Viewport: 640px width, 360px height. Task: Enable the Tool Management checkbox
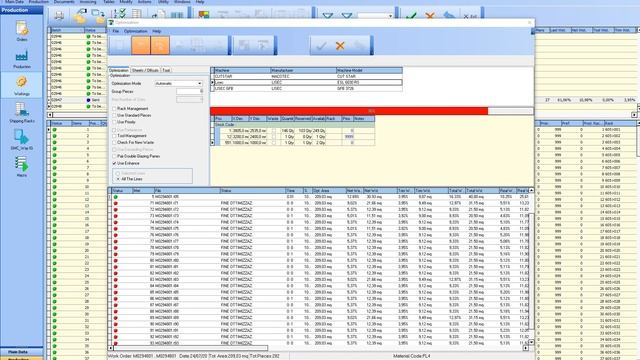114,136
